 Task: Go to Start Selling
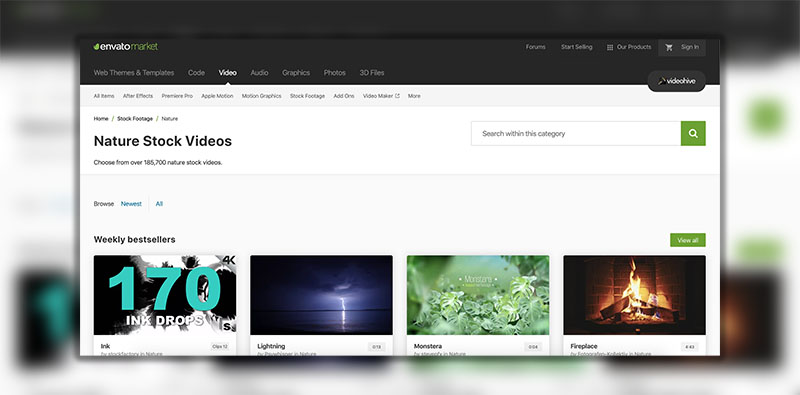[x=577, y=47]
